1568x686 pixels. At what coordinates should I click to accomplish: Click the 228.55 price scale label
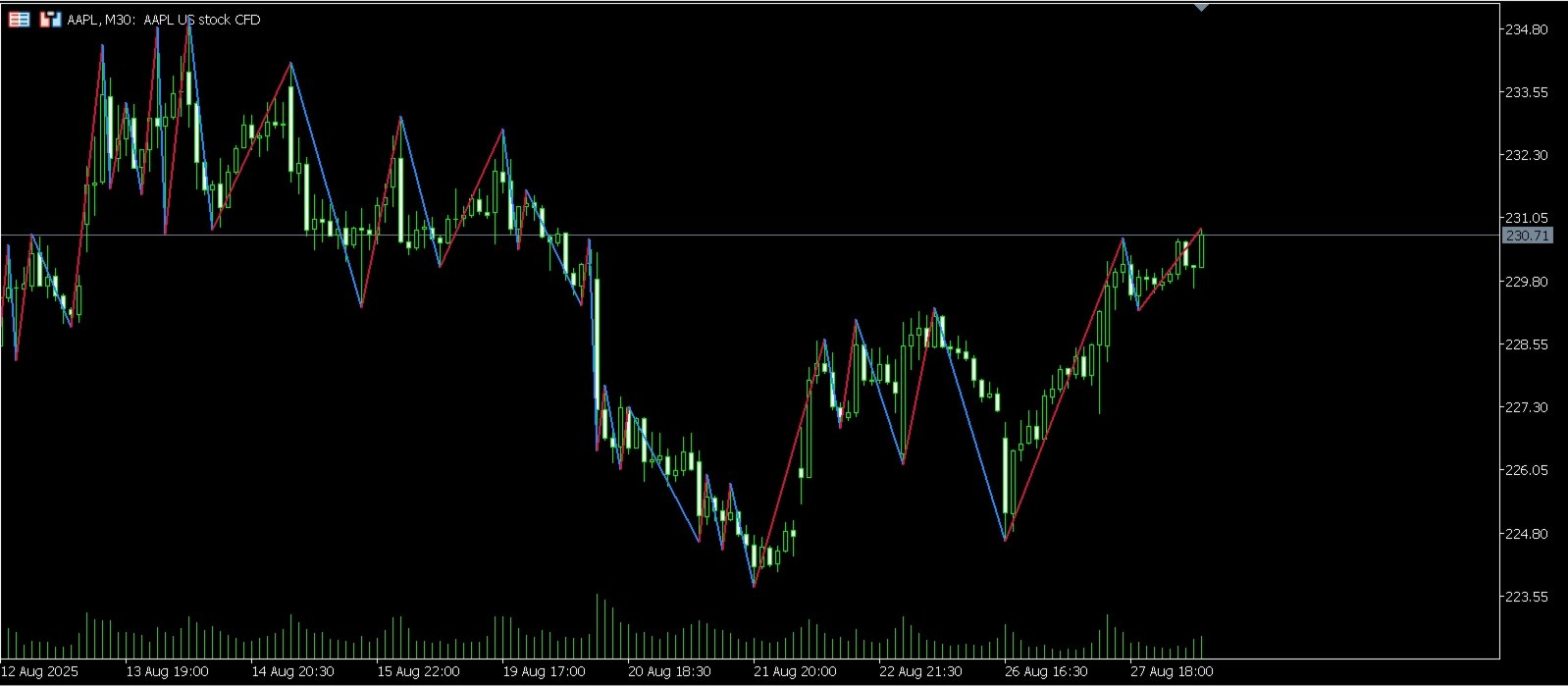click(x=1526, y=344)
